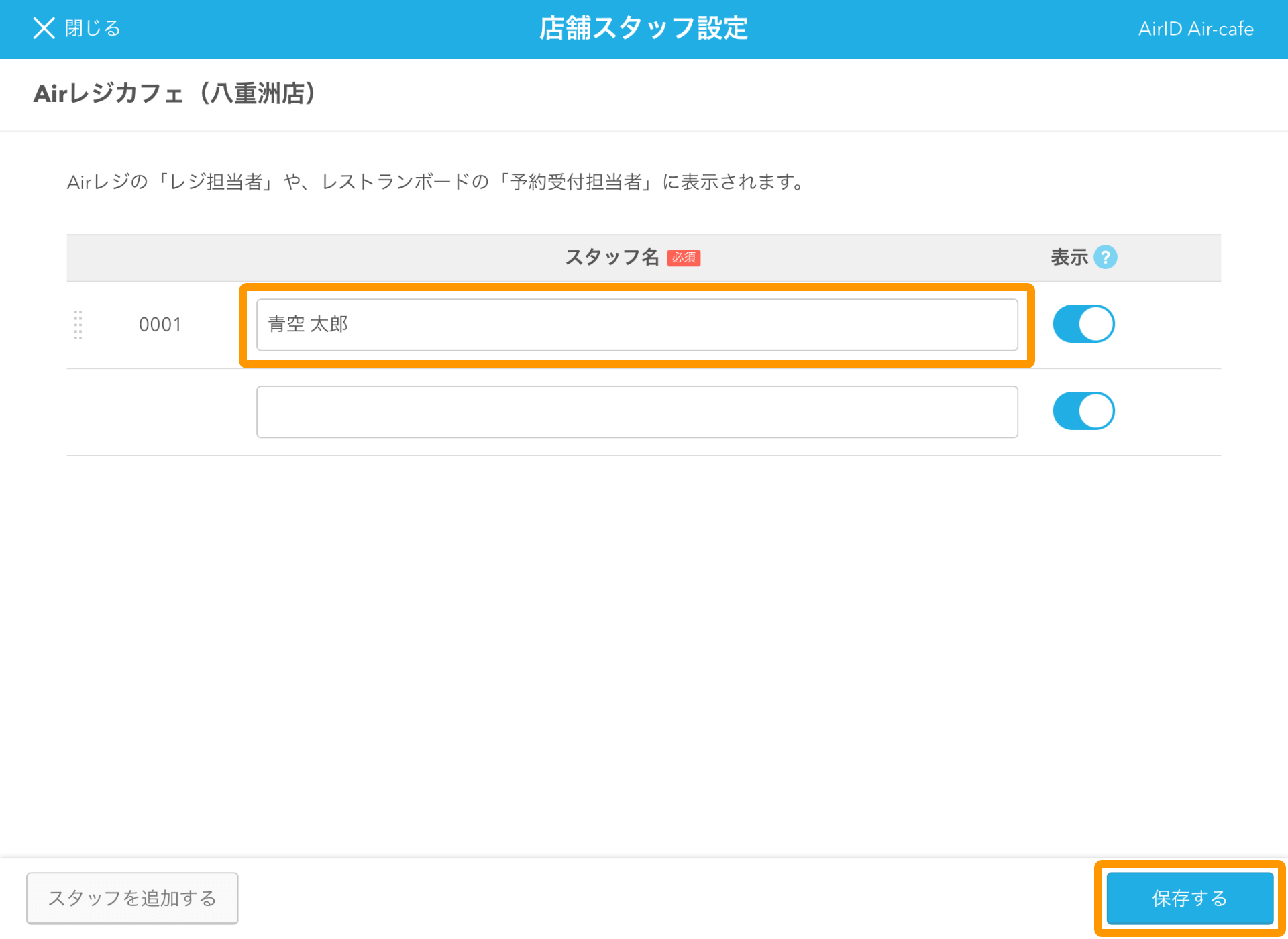Click empty footer area beside 保存する button

tap(671, 898)
